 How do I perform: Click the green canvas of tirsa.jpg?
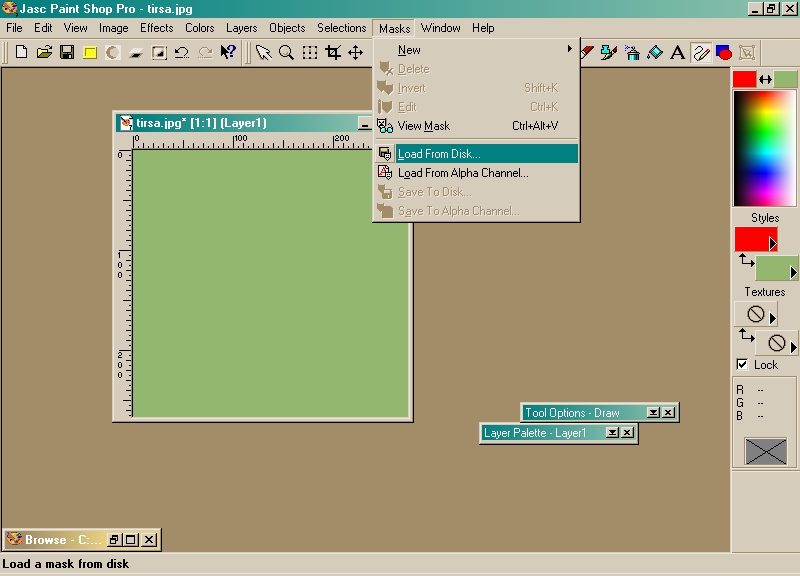[270, 283]
